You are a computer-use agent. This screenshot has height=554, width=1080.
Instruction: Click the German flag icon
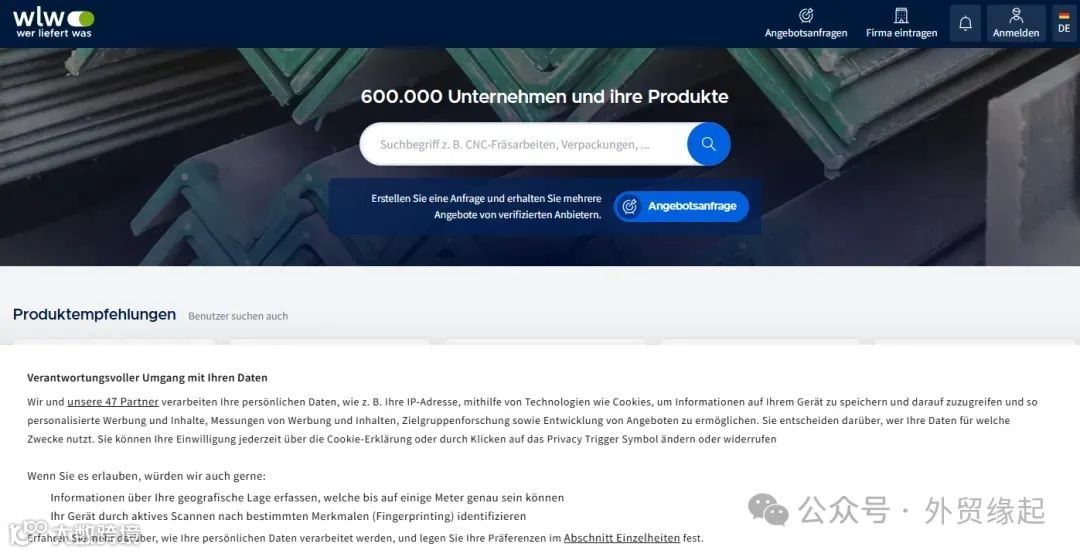(1064, 16)
